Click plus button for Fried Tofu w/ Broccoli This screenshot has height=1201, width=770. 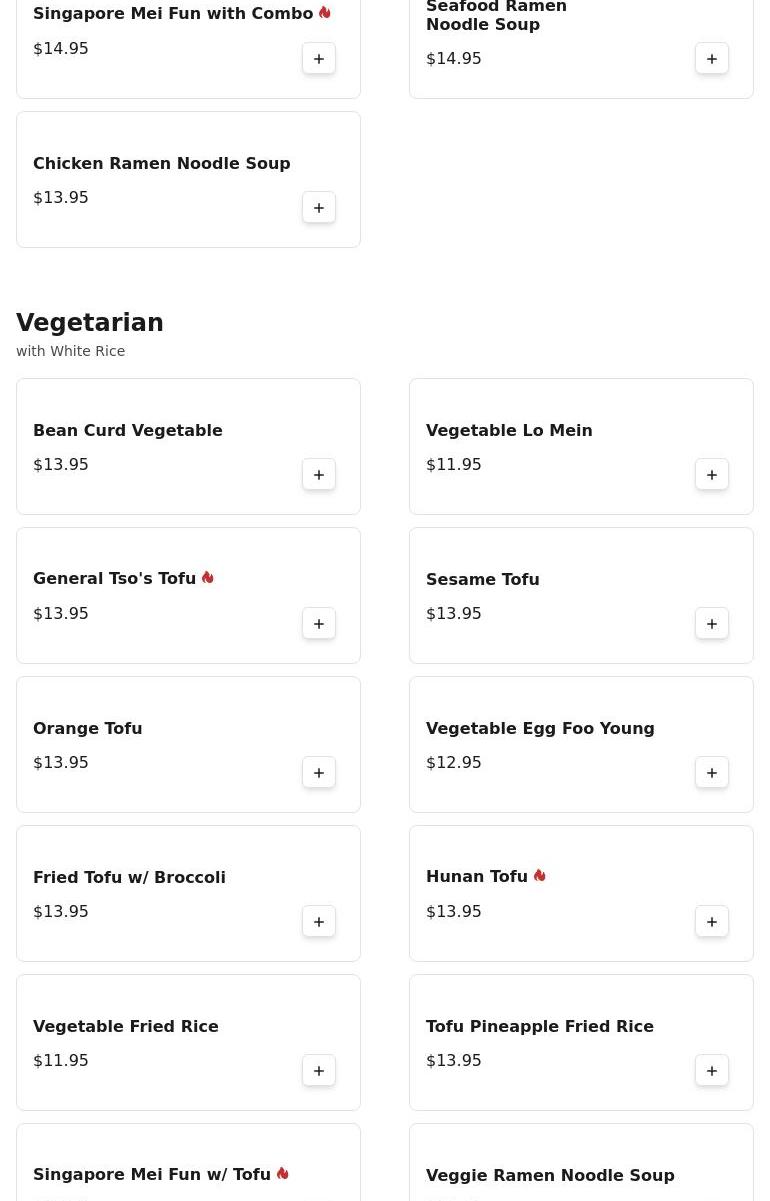(319, 922)
